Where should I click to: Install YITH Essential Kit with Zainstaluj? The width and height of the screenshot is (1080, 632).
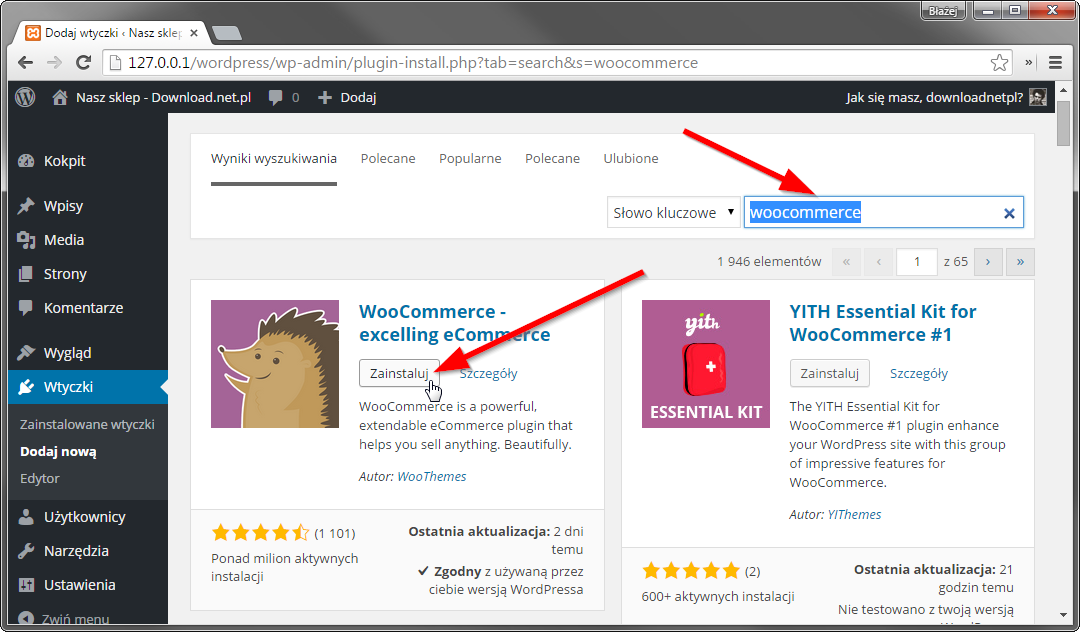coord(829,373)
